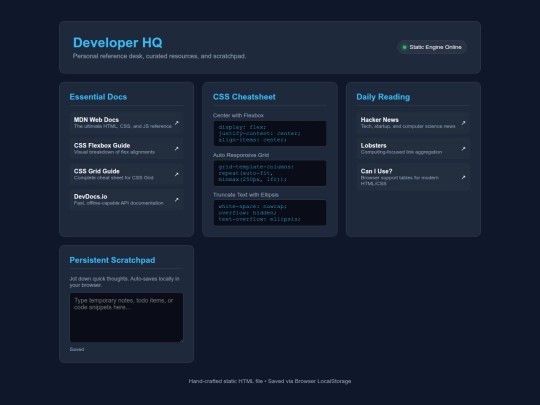Click the scratchpad resize handle corner
Screen dimensions: 540x405
point(181,340)
